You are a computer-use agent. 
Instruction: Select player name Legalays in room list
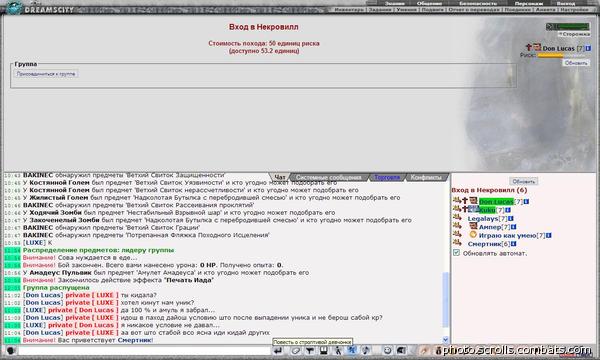[483, 218]
